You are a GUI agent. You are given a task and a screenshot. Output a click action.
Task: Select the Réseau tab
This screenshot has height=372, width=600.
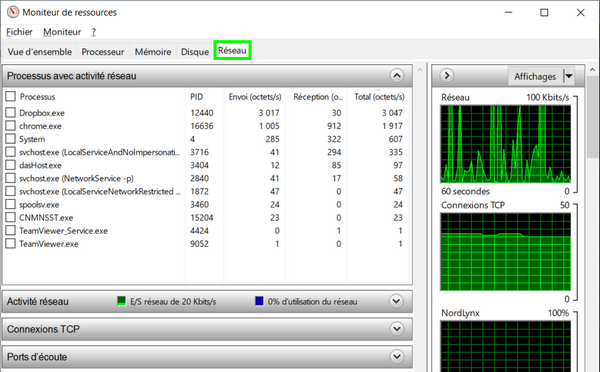(232, 51)
